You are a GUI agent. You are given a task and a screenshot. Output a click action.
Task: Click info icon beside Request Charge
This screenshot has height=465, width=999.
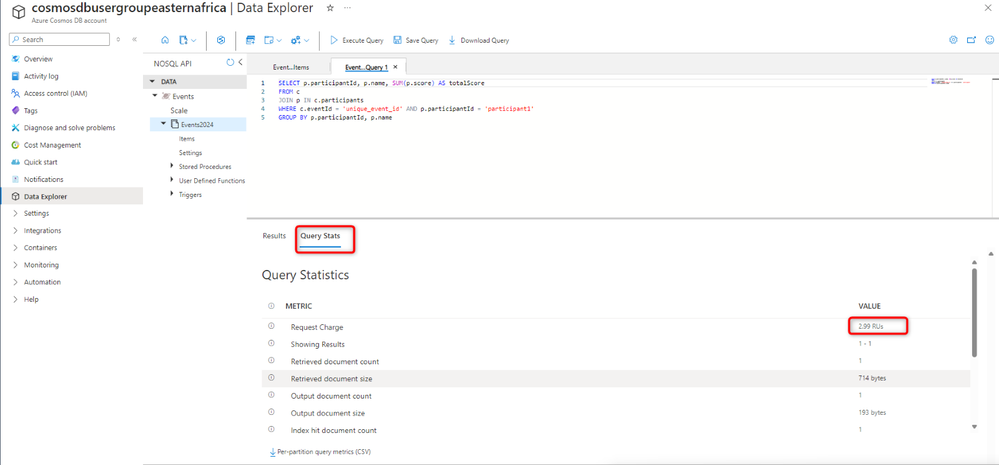tap(271, 326)
